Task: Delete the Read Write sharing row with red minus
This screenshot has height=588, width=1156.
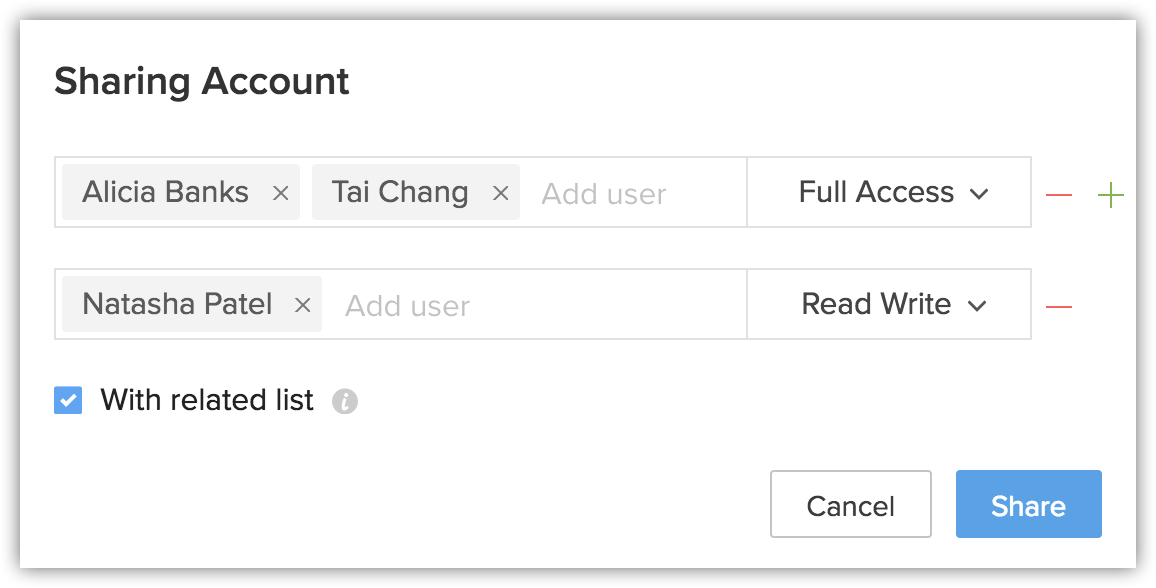Action: pyautogui.click(x=1059, y=307)
